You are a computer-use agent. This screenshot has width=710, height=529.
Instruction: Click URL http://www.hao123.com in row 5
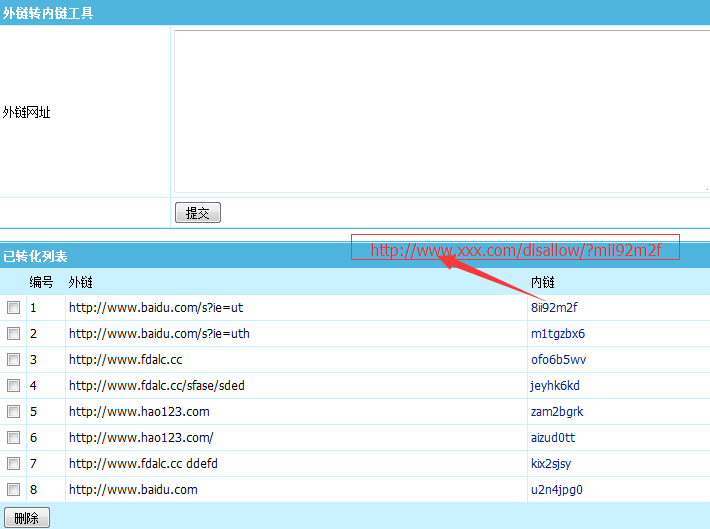[139, 412]
